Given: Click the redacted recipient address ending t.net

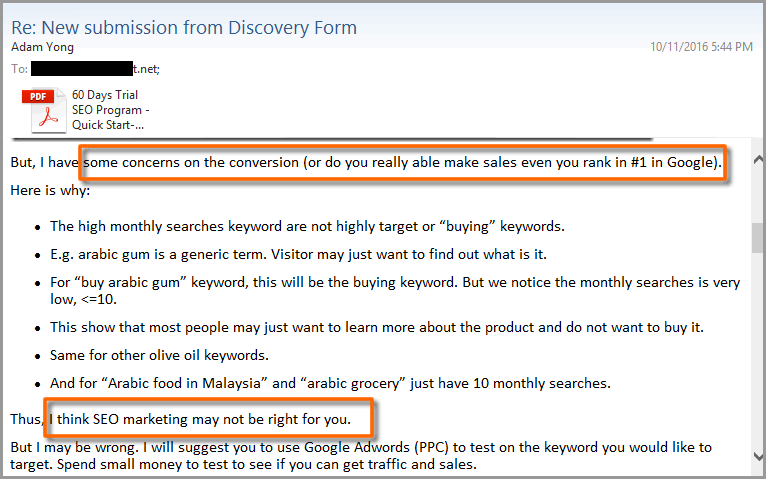Looking at the screenshot, I should pyautogui.click(x=95, y=69).
